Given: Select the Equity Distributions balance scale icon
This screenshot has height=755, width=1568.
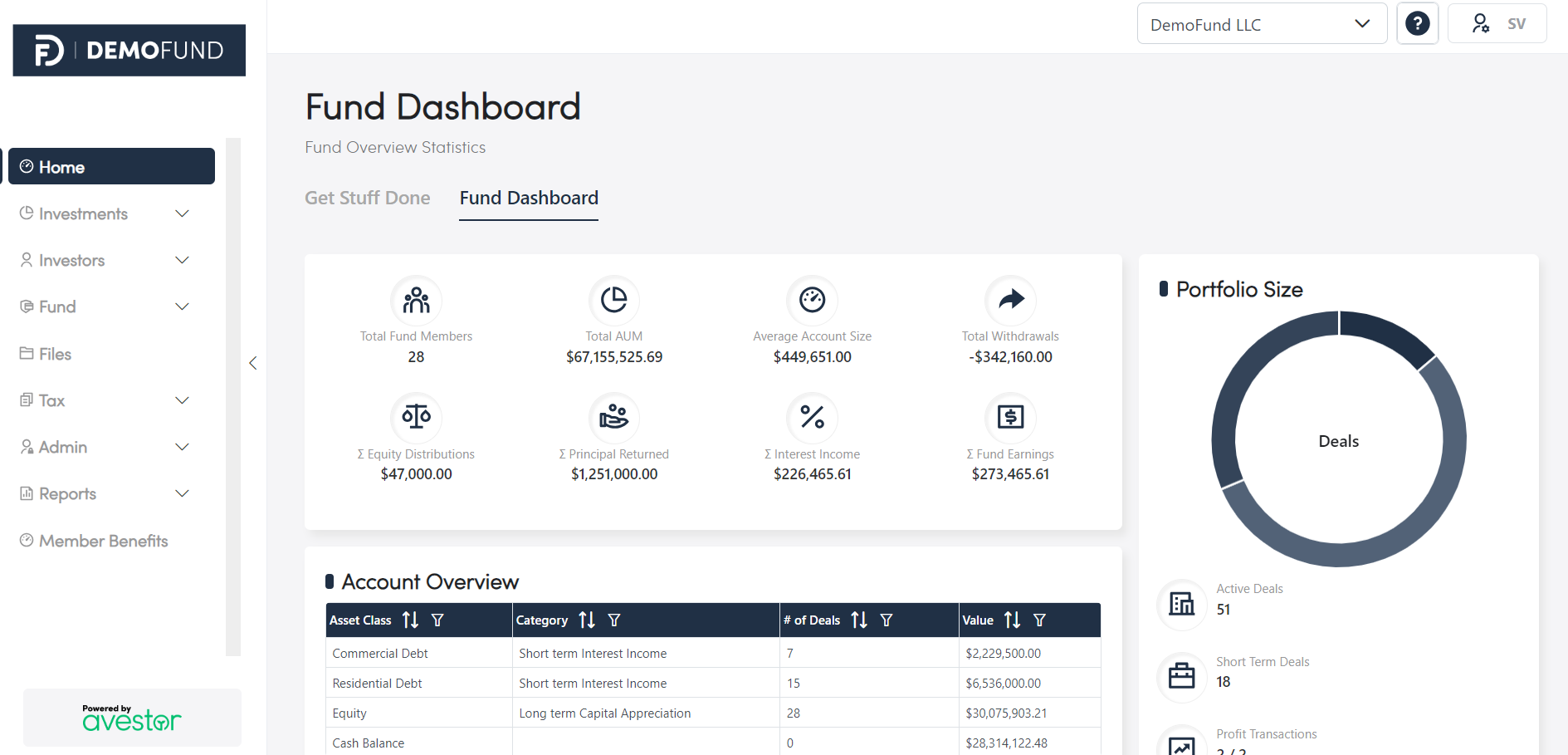Looking at the screenshot, I should pos(416,419).
